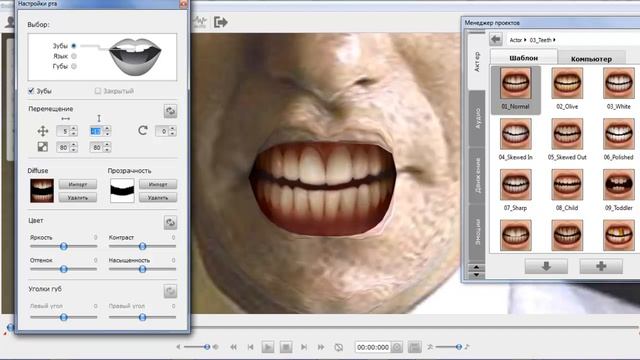Click the export range icon near timecode
Screen dimensions: 640x360
(414, 347)
